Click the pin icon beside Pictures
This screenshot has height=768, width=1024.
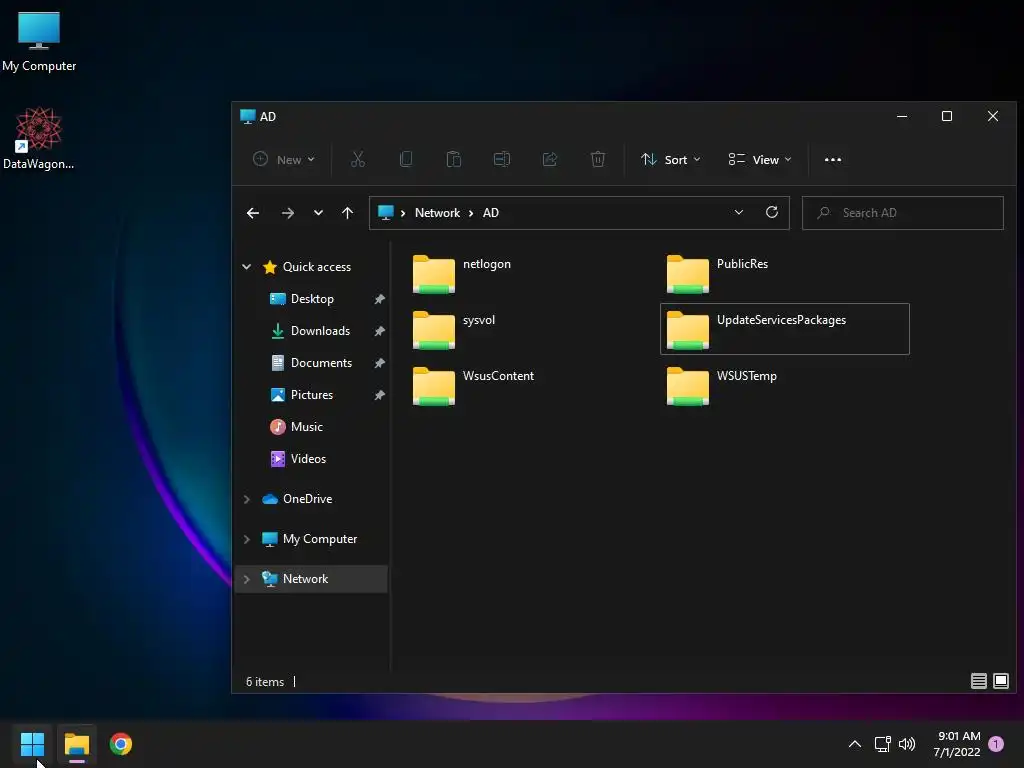[379, 395]
